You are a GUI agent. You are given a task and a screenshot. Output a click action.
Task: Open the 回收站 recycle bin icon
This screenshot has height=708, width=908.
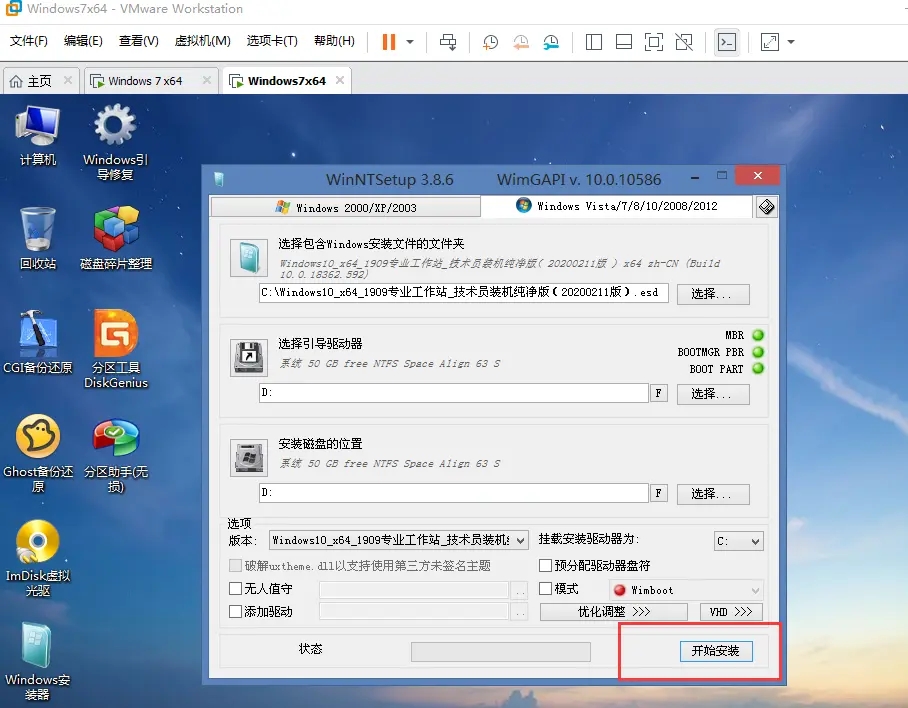tap(38, 239)
